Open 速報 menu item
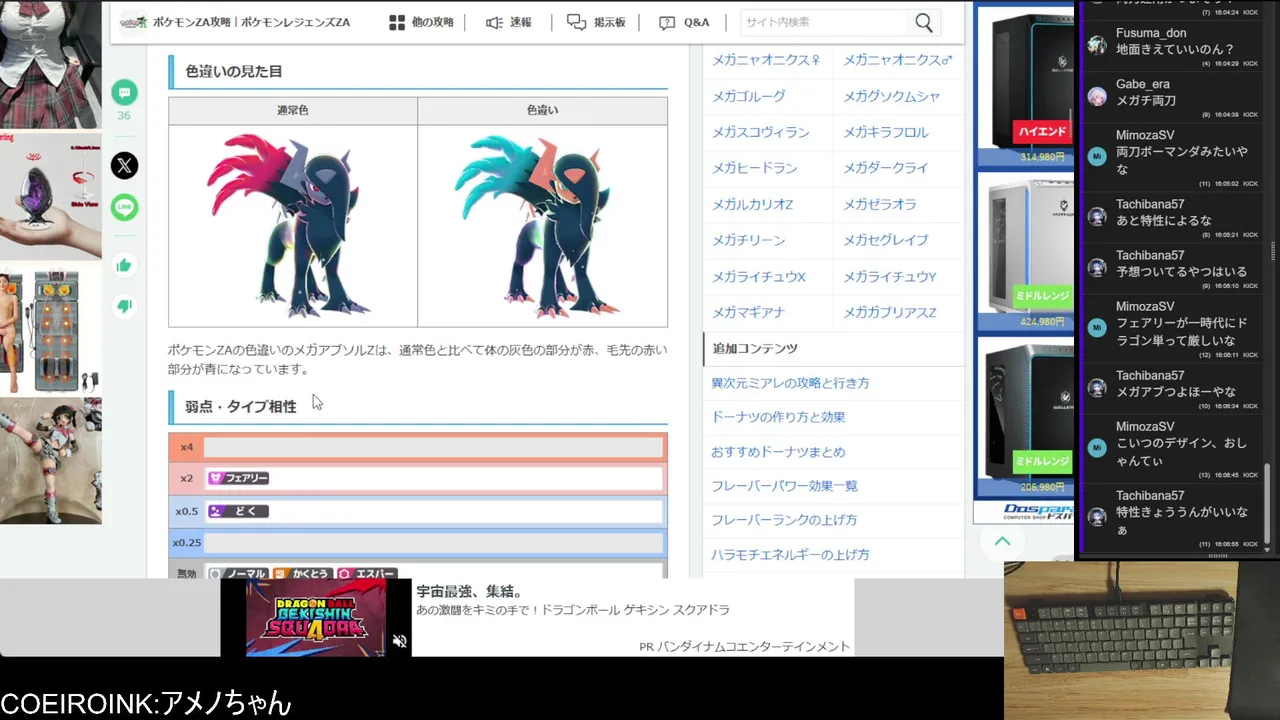The width and height of the screenshot is (1280, 720). [509, 22]
